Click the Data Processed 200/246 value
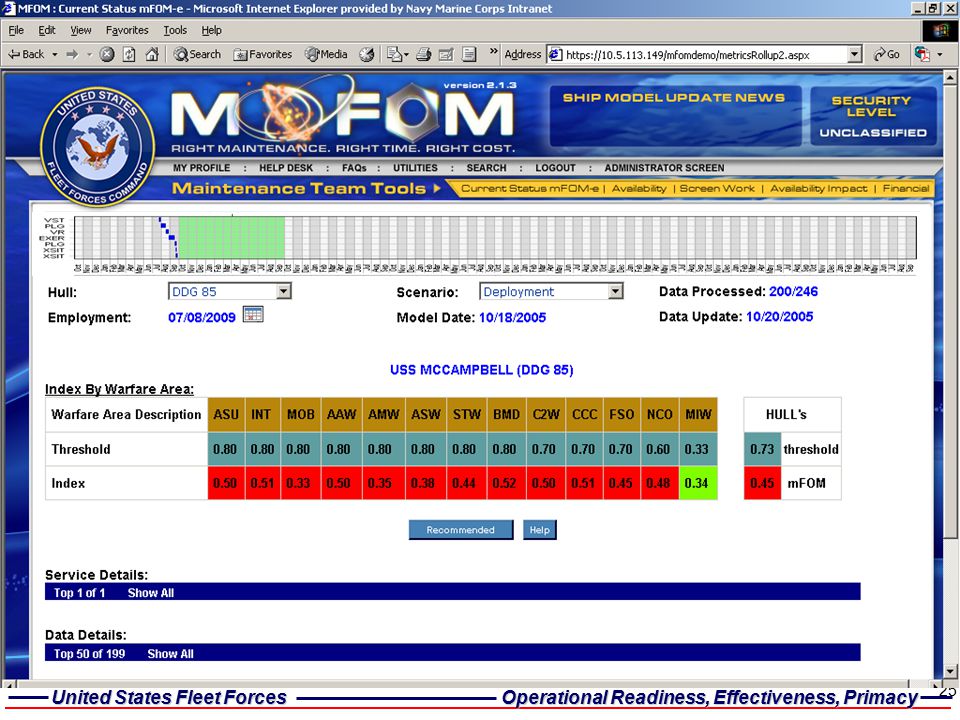Screen dimensions: 960x720 click(x=793, y=291)
